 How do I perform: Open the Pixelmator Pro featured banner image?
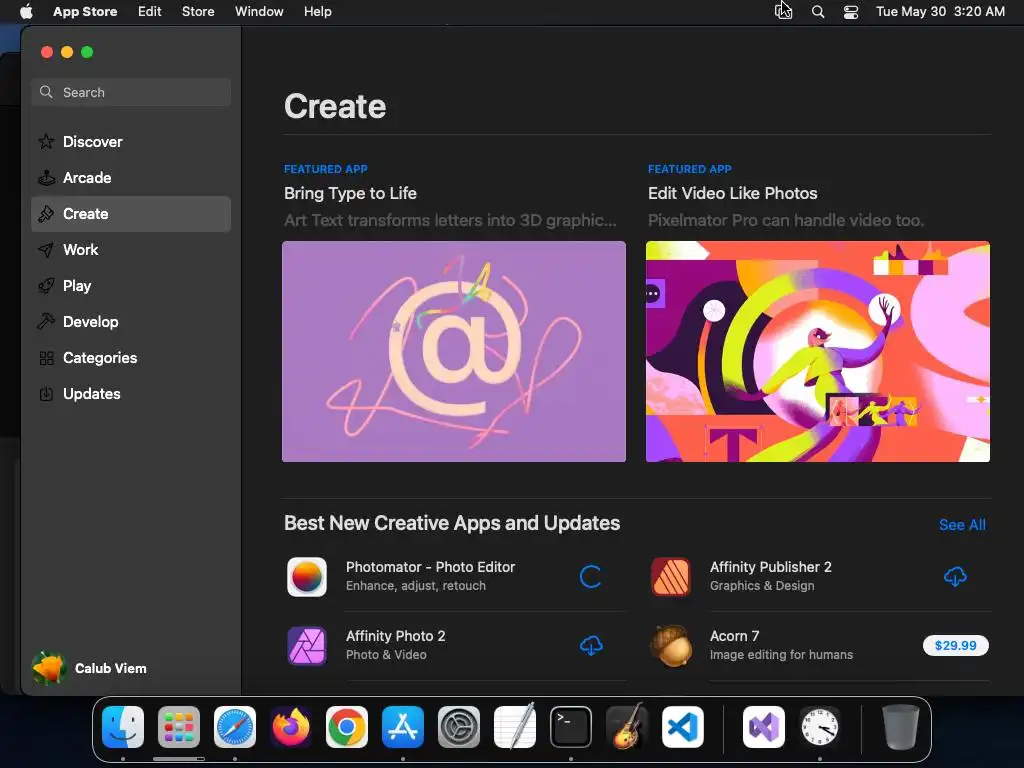[x=818, y=351]
